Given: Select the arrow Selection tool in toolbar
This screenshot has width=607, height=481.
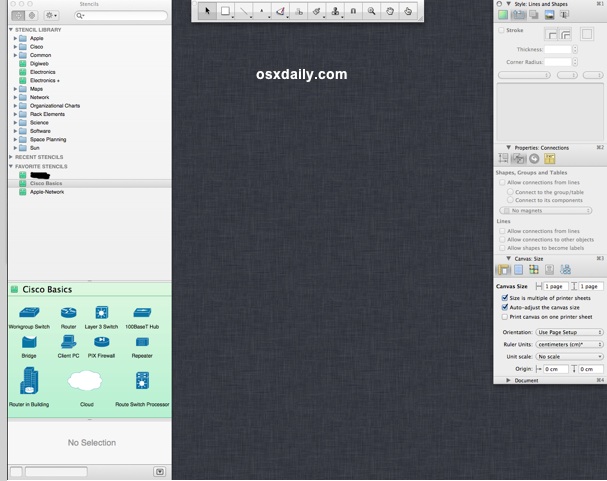Looking at the screenshot, I should tap(207, 11).
